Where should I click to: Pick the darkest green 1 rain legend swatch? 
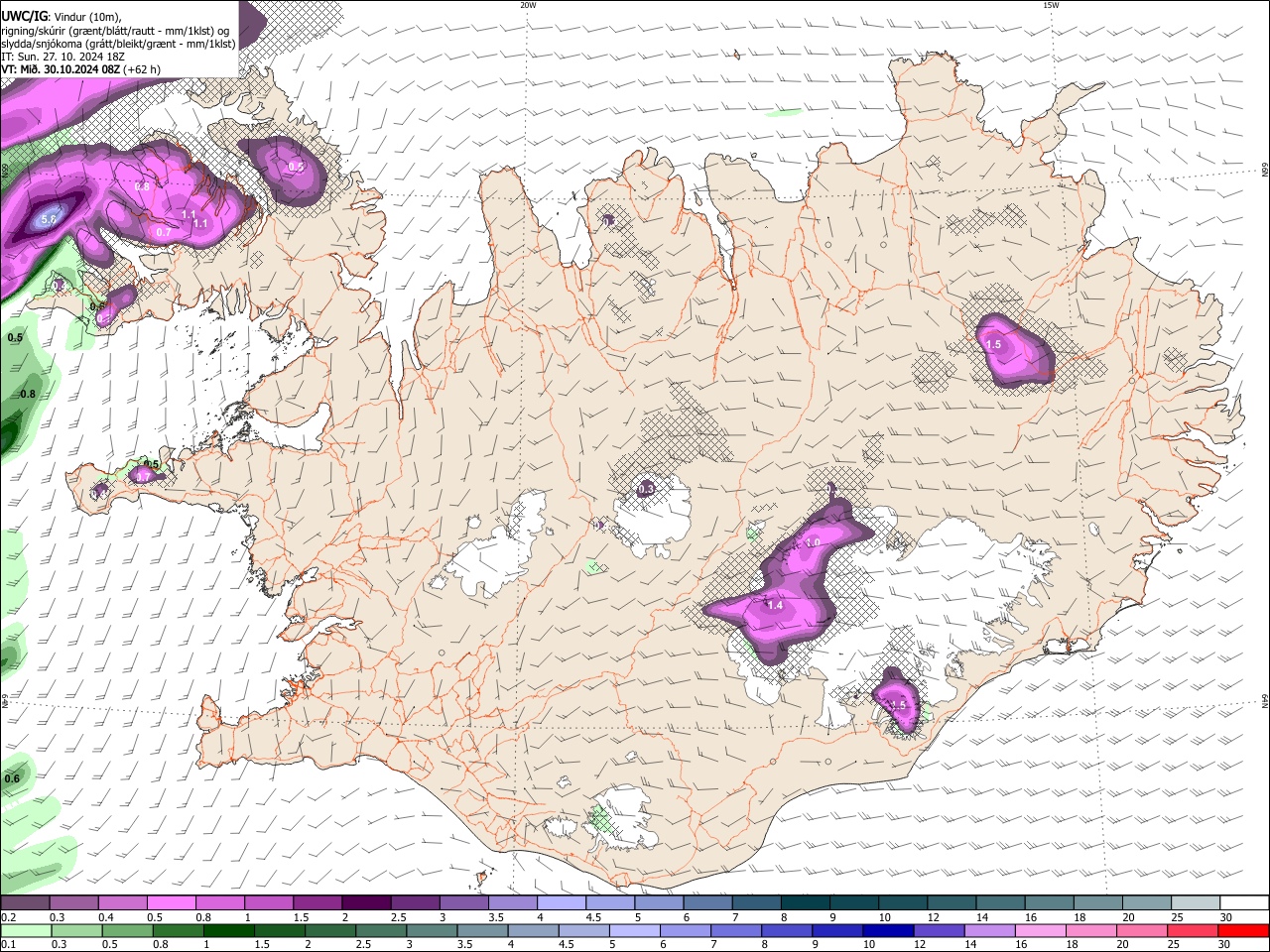(x=229, y=930)
